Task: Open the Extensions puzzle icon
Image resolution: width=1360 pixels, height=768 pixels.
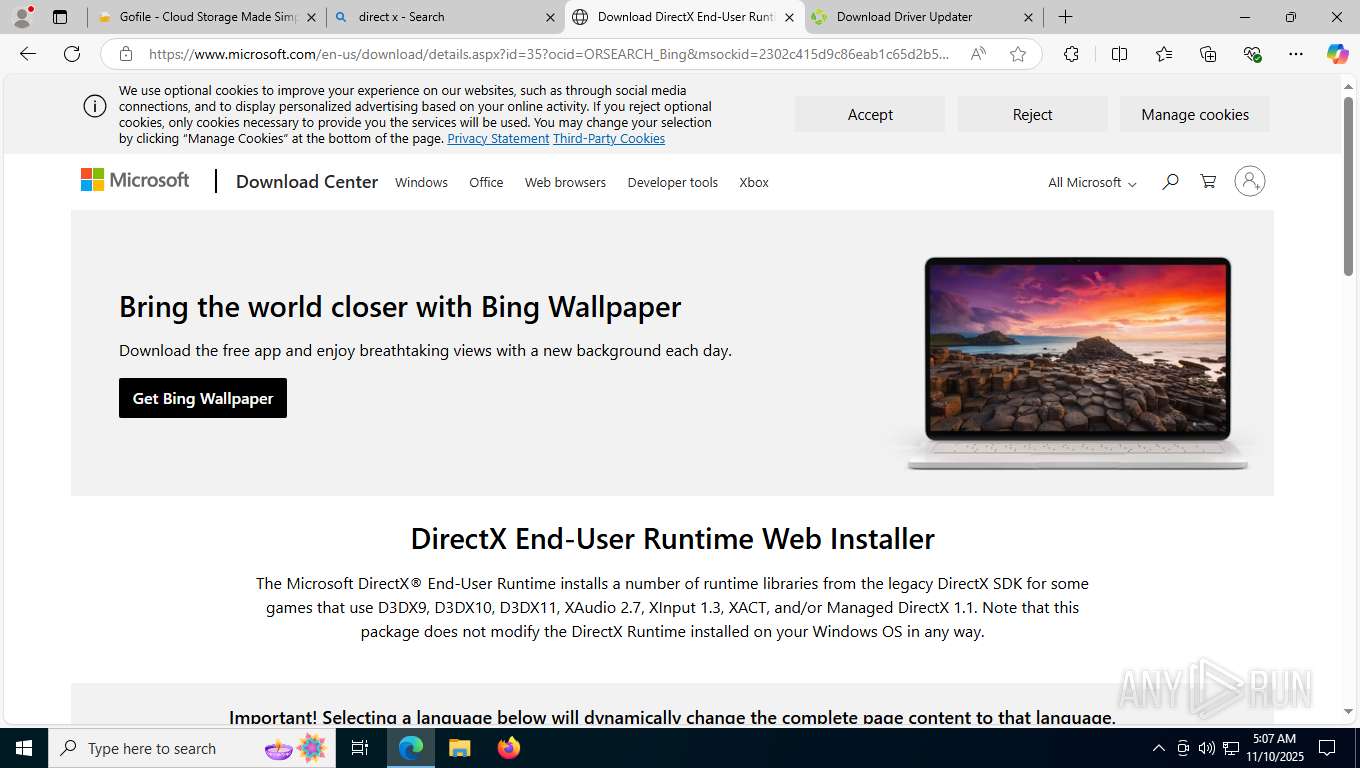Action: [x=1071, y=54]
